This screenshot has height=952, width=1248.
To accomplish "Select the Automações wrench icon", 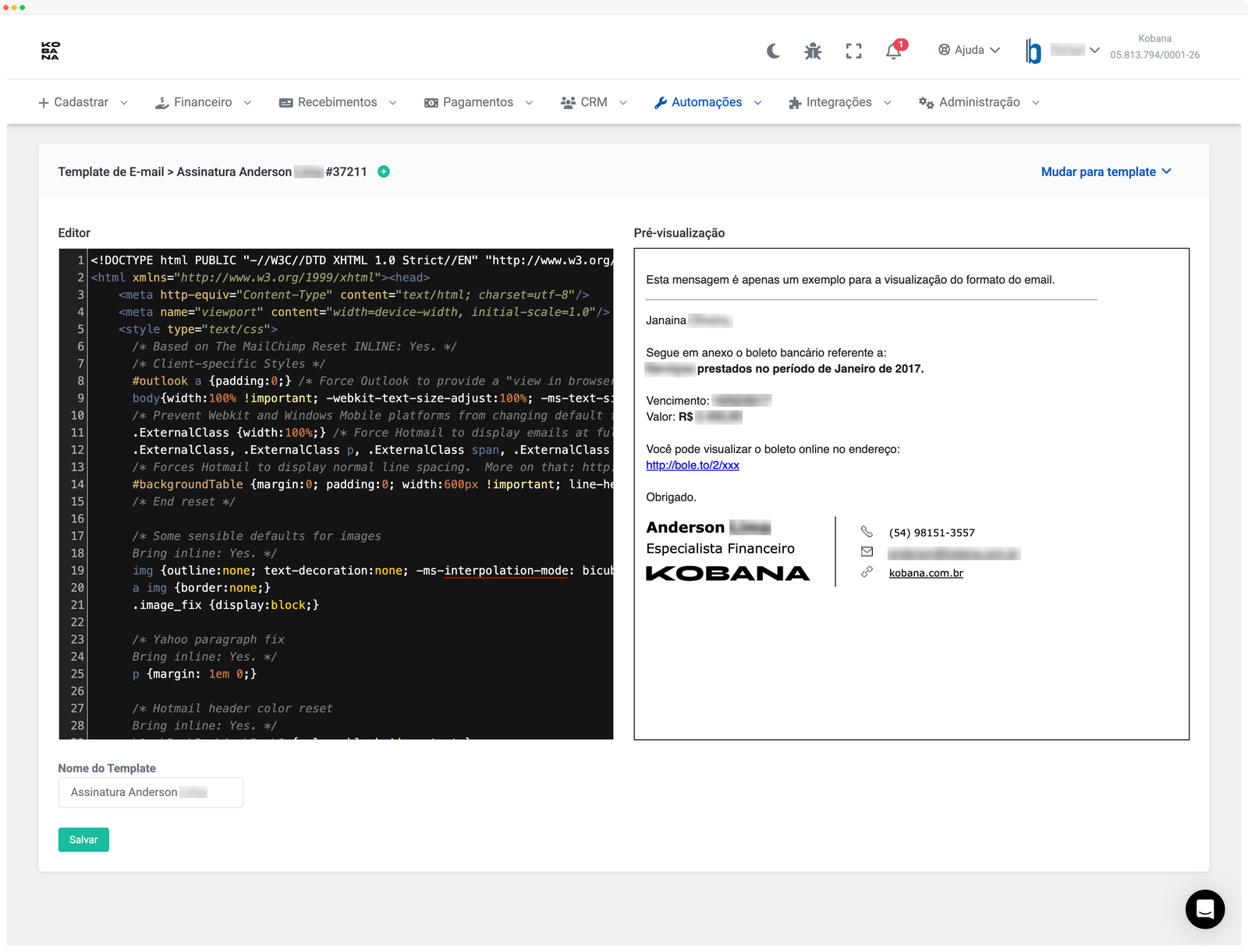I will [x=661, y=101].
